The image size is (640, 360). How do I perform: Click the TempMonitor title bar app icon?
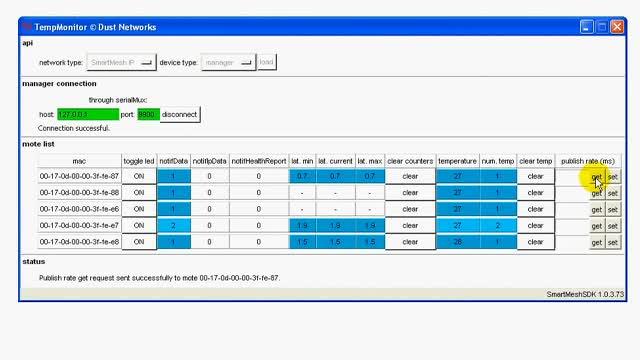coord(27,27)
